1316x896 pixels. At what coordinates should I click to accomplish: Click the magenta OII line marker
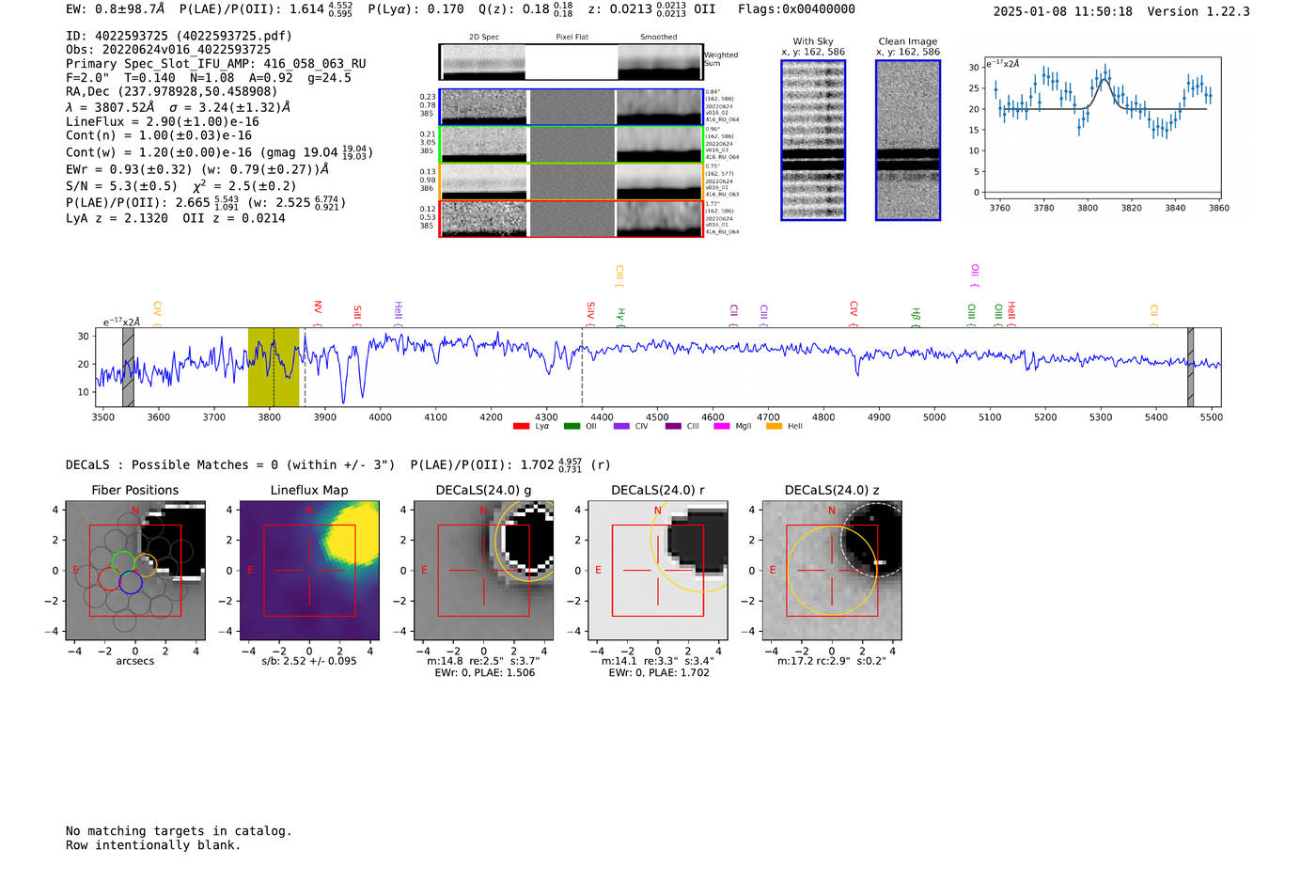point(975,275)
